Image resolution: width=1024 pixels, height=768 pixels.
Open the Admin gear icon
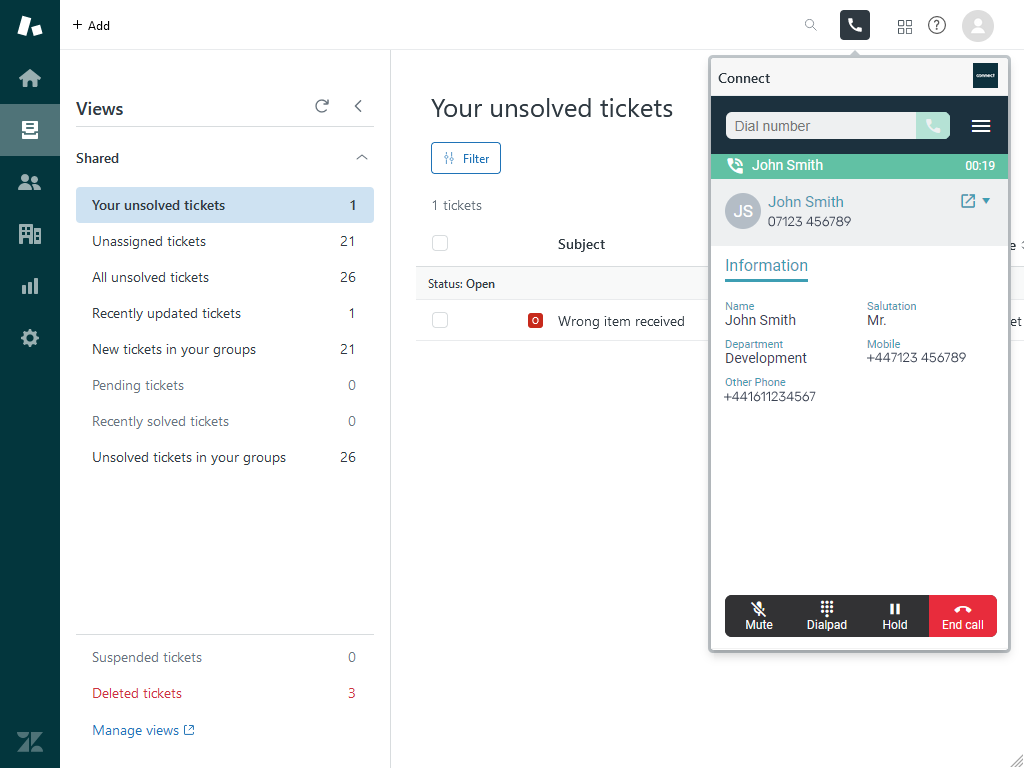(x=30, y=338)
